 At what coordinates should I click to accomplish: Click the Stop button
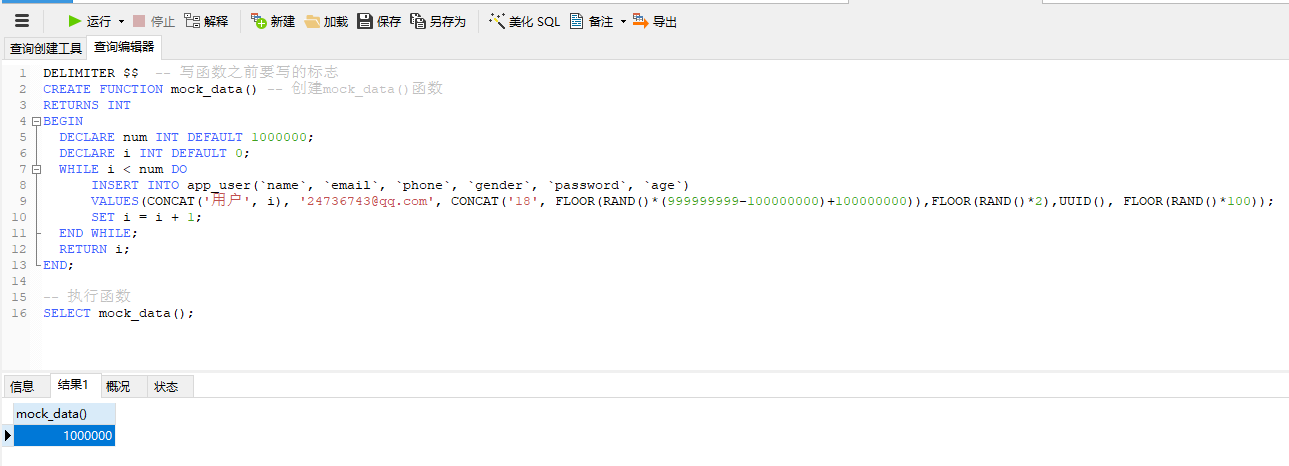(x=153, y=21)
